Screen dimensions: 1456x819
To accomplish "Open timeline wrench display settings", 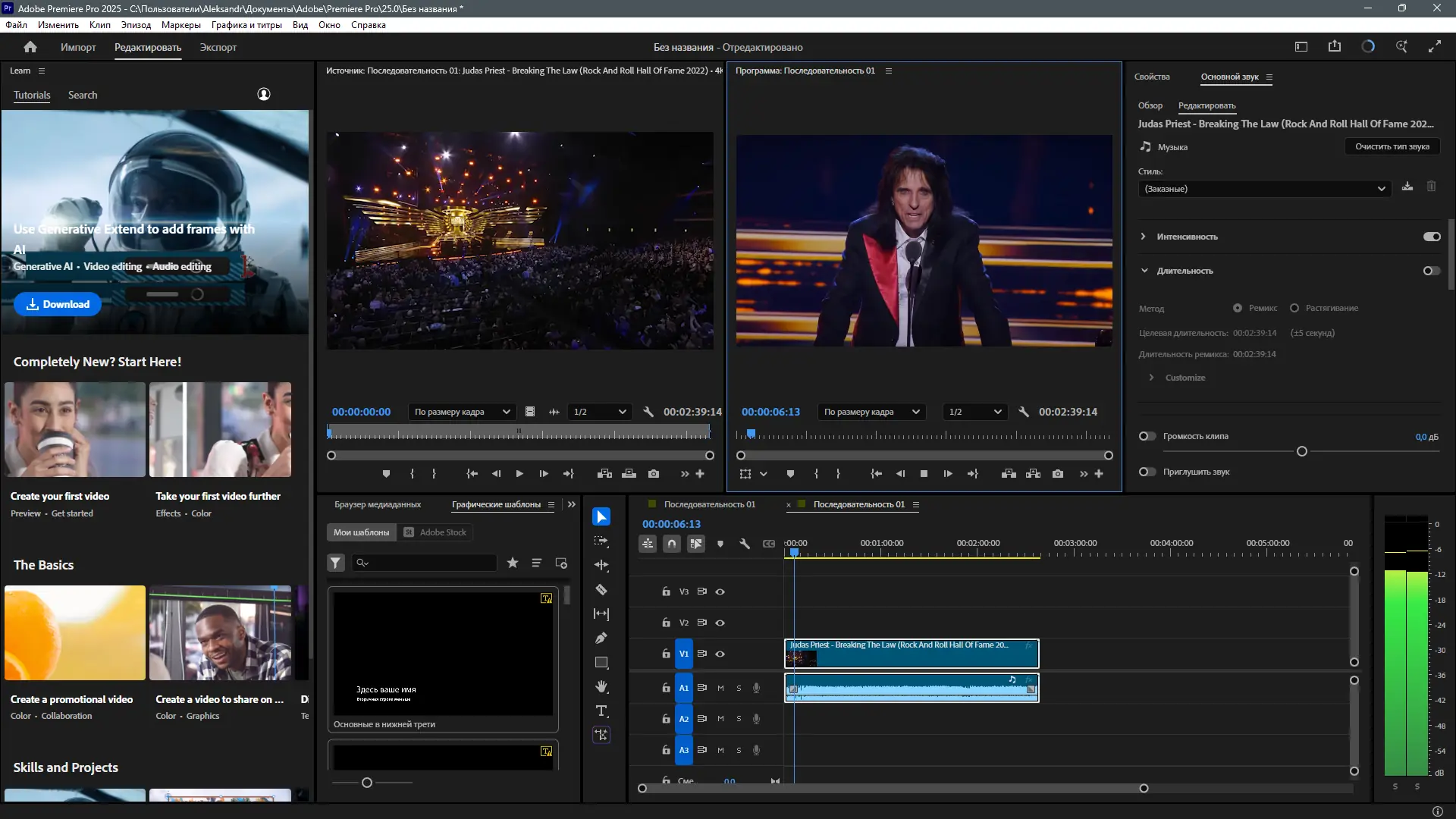I will point(744,543).
